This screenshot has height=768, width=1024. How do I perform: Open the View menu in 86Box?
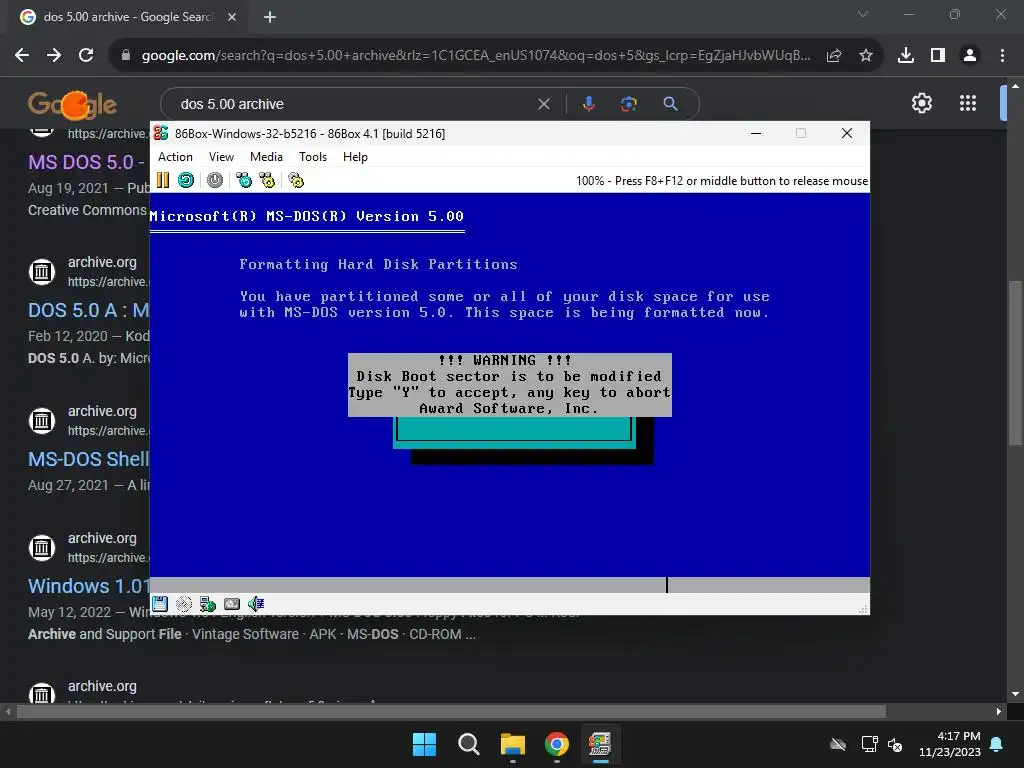click(221, 157)
